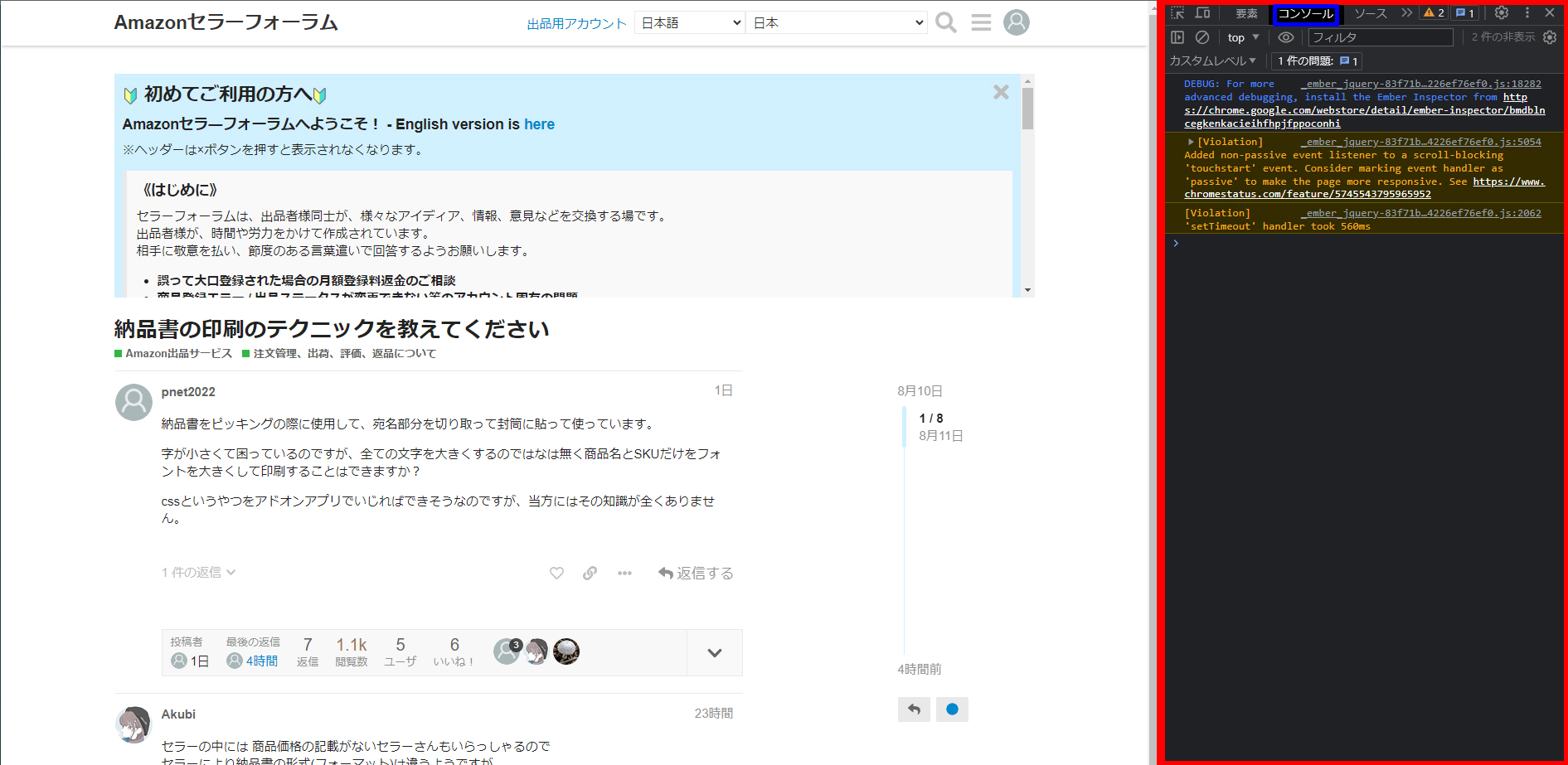Open source link _ember_jquery js:2062

pos(1420,213)
